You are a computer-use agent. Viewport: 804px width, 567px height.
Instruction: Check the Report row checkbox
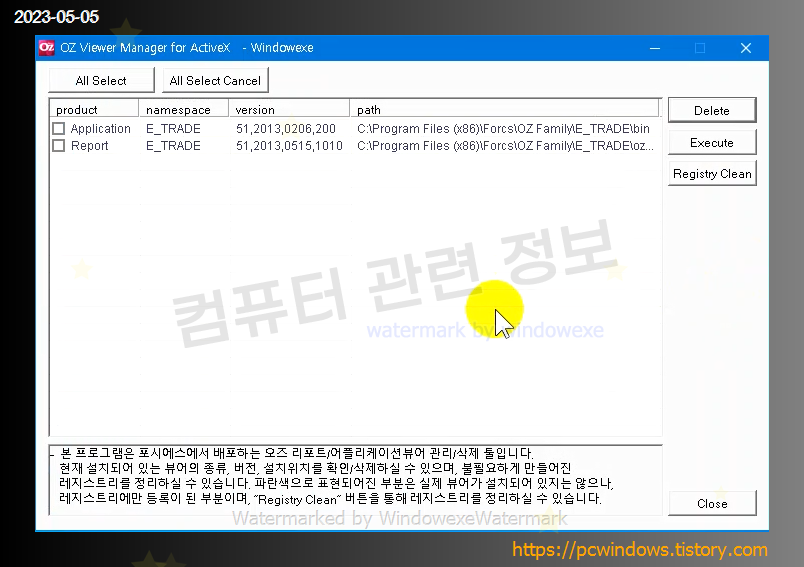click(x=58, y=146)
